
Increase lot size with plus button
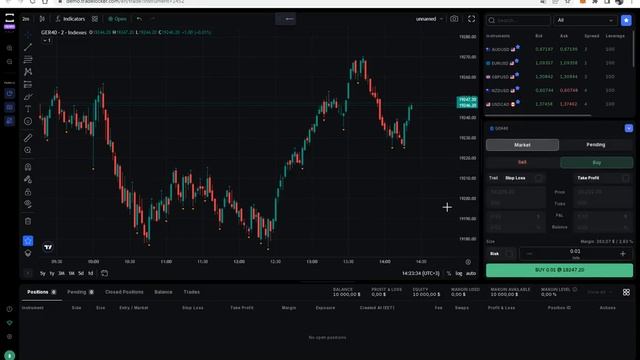click(x=623, y=254)
